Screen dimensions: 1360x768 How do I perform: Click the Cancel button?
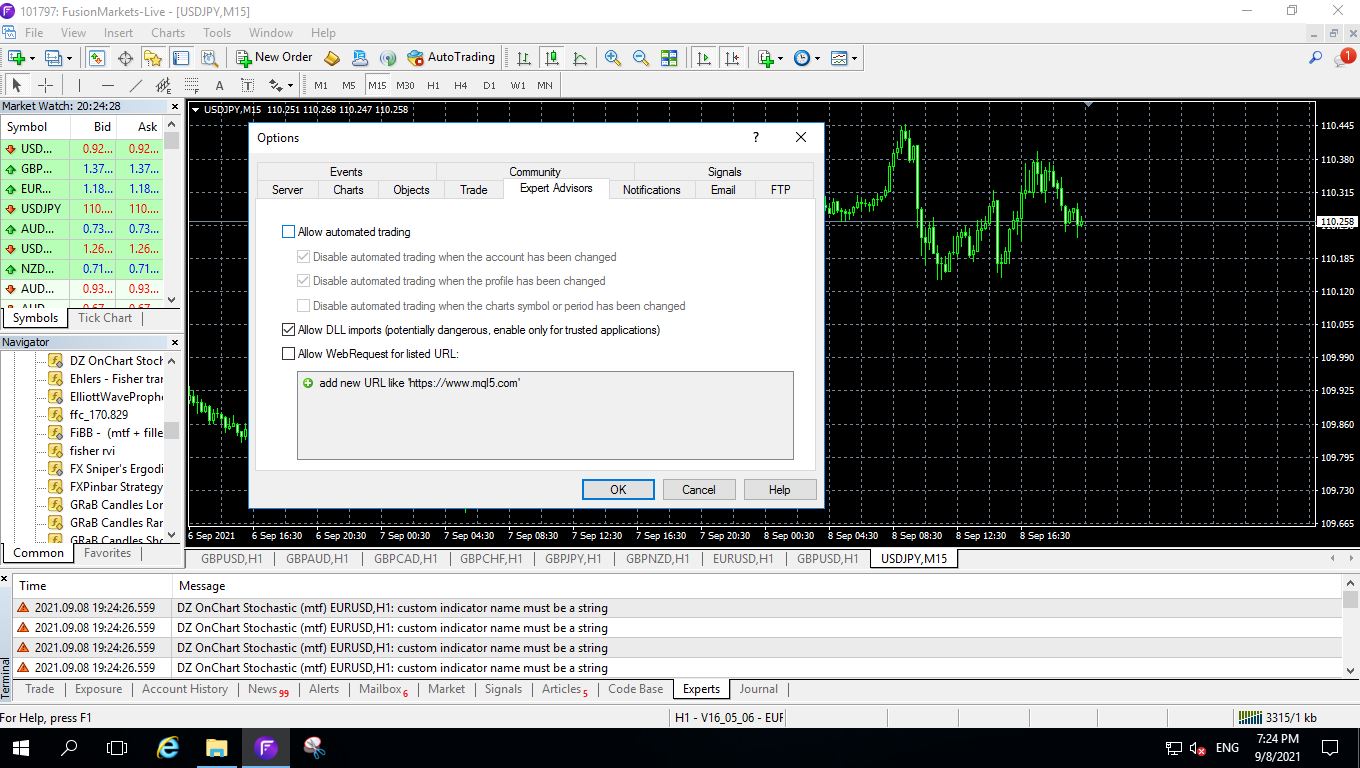[x=699, y=490]
